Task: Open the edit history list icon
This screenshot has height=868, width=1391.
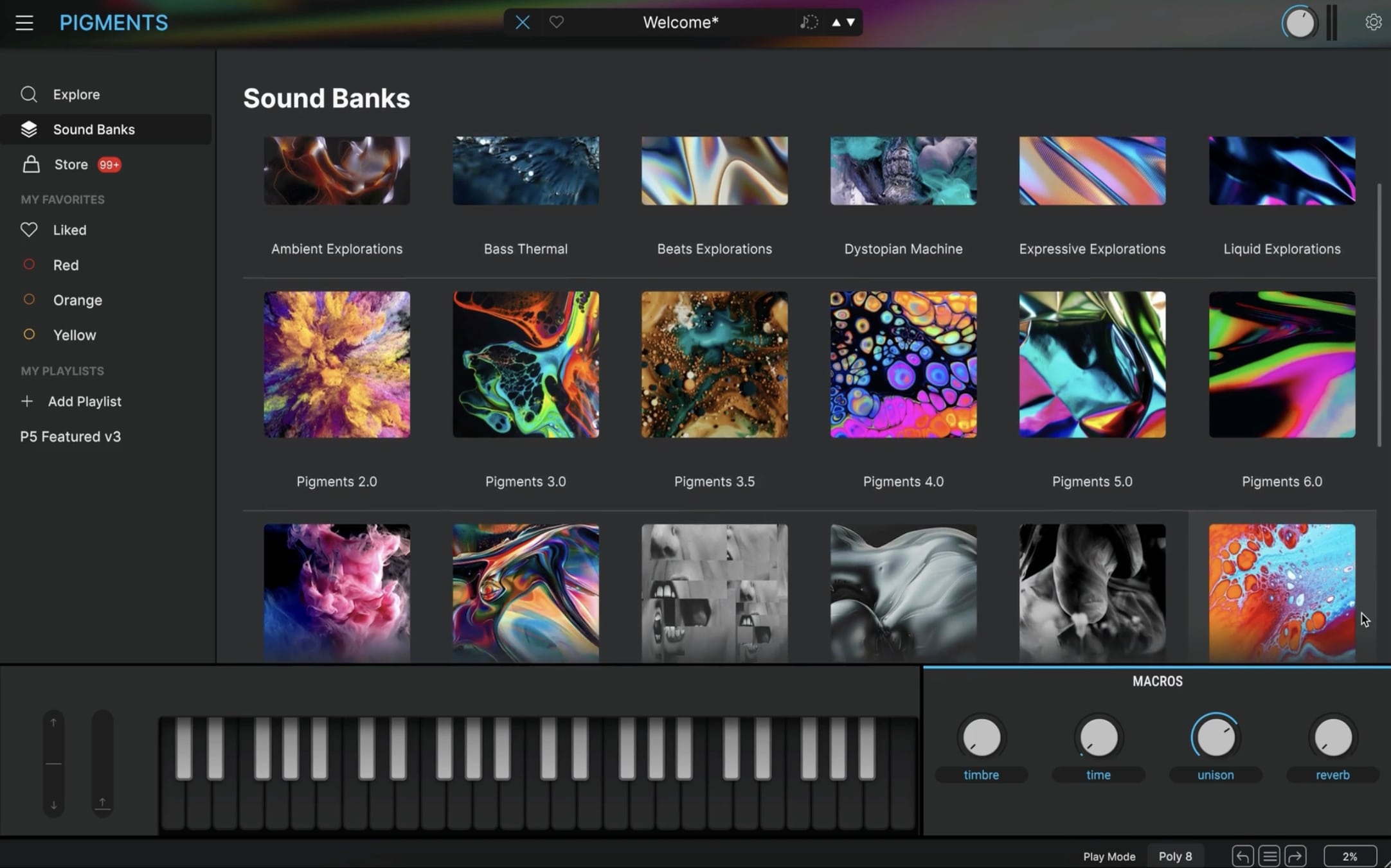Action: [x=1269, y=856]
